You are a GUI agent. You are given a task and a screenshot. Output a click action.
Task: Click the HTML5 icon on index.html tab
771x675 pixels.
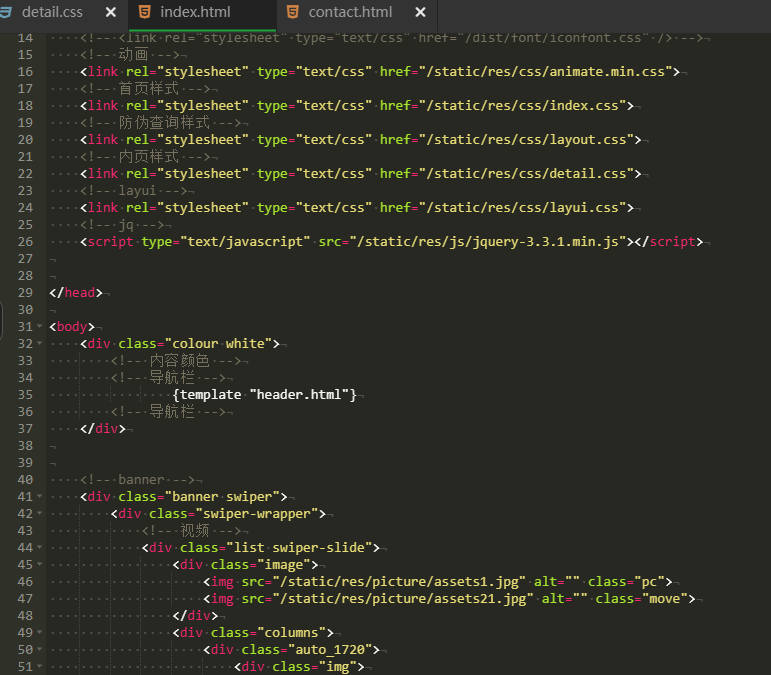pyautogui.click(x=145, y=12)
